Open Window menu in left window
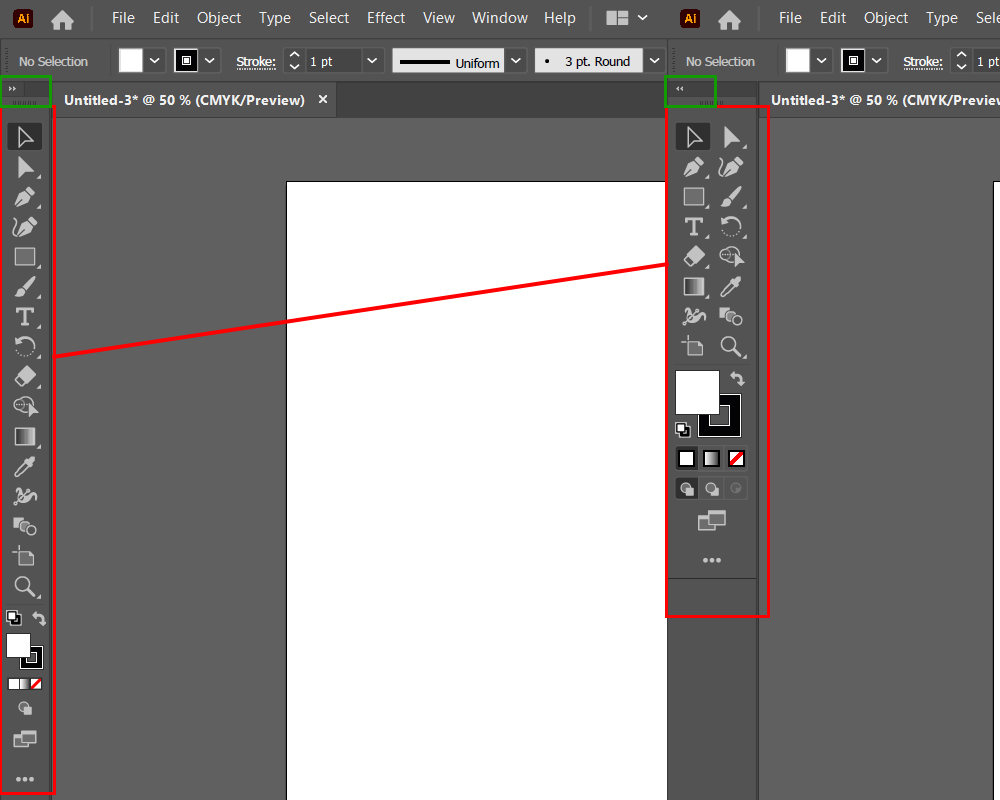 click(x=499, y=18)
